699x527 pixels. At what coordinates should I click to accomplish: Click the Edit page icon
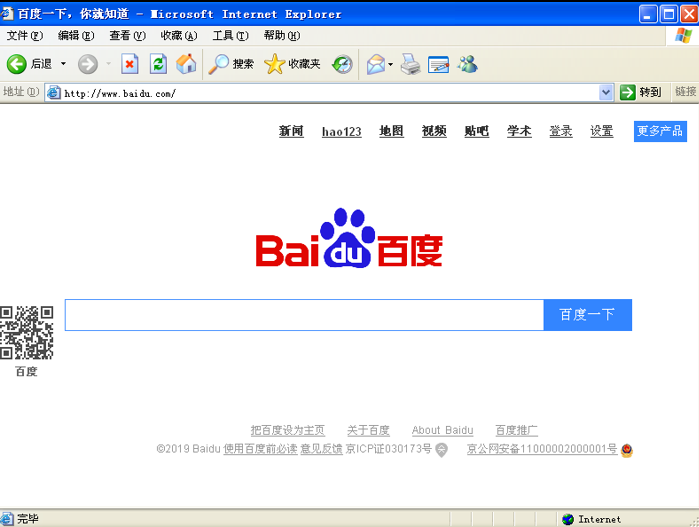[x=439, y=65]
